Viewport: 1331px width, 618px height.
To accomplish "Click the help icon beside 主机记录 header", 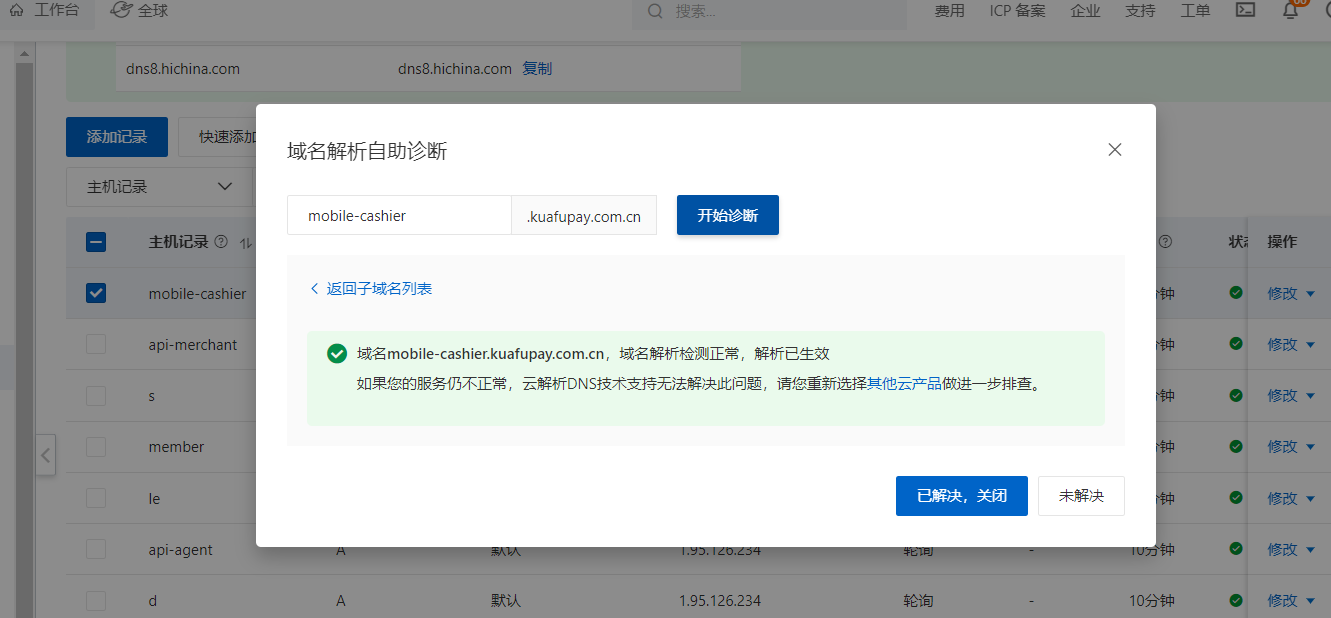I will (x=221, y=242).
